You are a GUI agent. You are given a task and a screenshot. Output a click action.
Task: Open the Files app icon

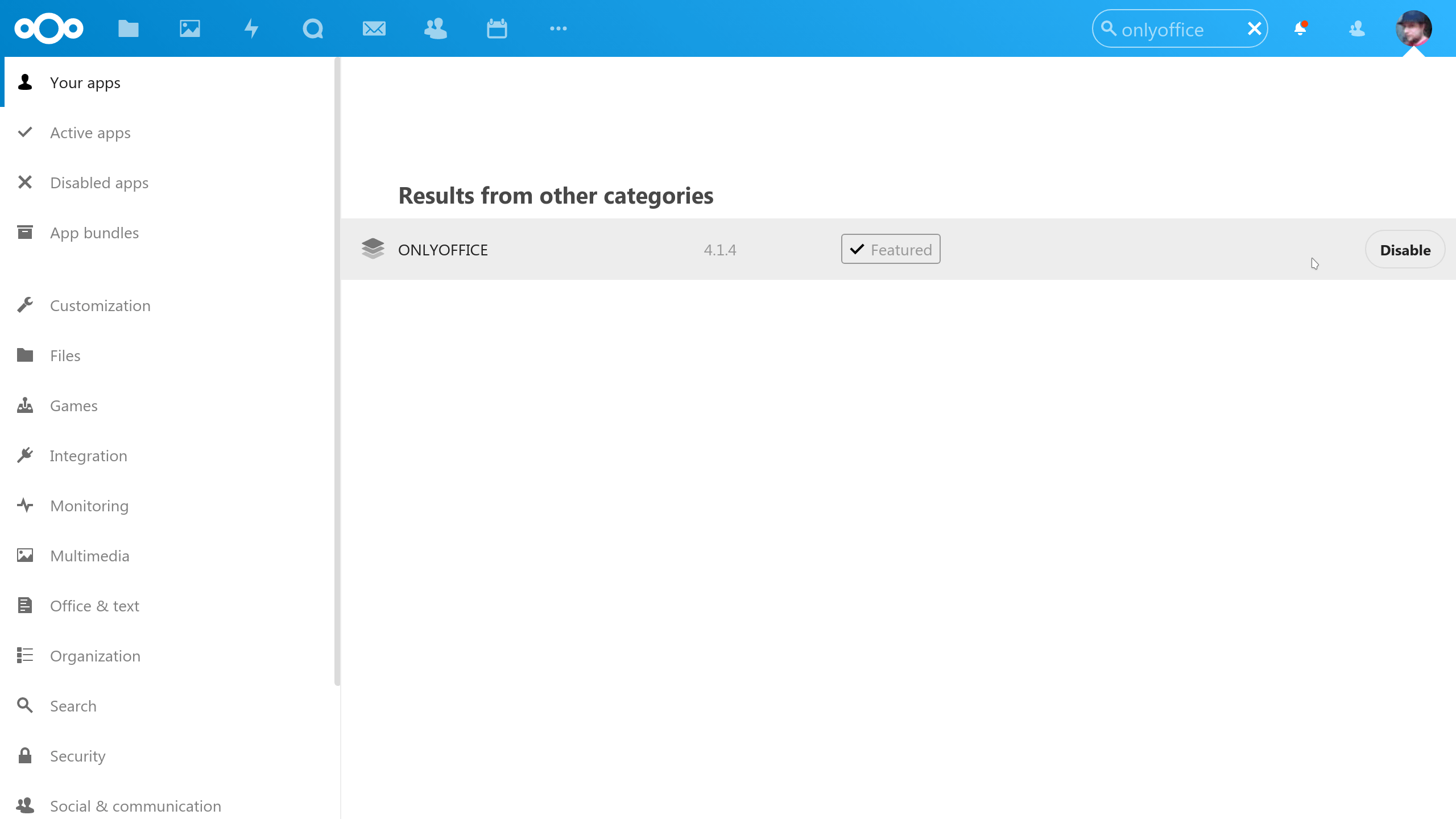pyautogui.click(x=129, y=28)
